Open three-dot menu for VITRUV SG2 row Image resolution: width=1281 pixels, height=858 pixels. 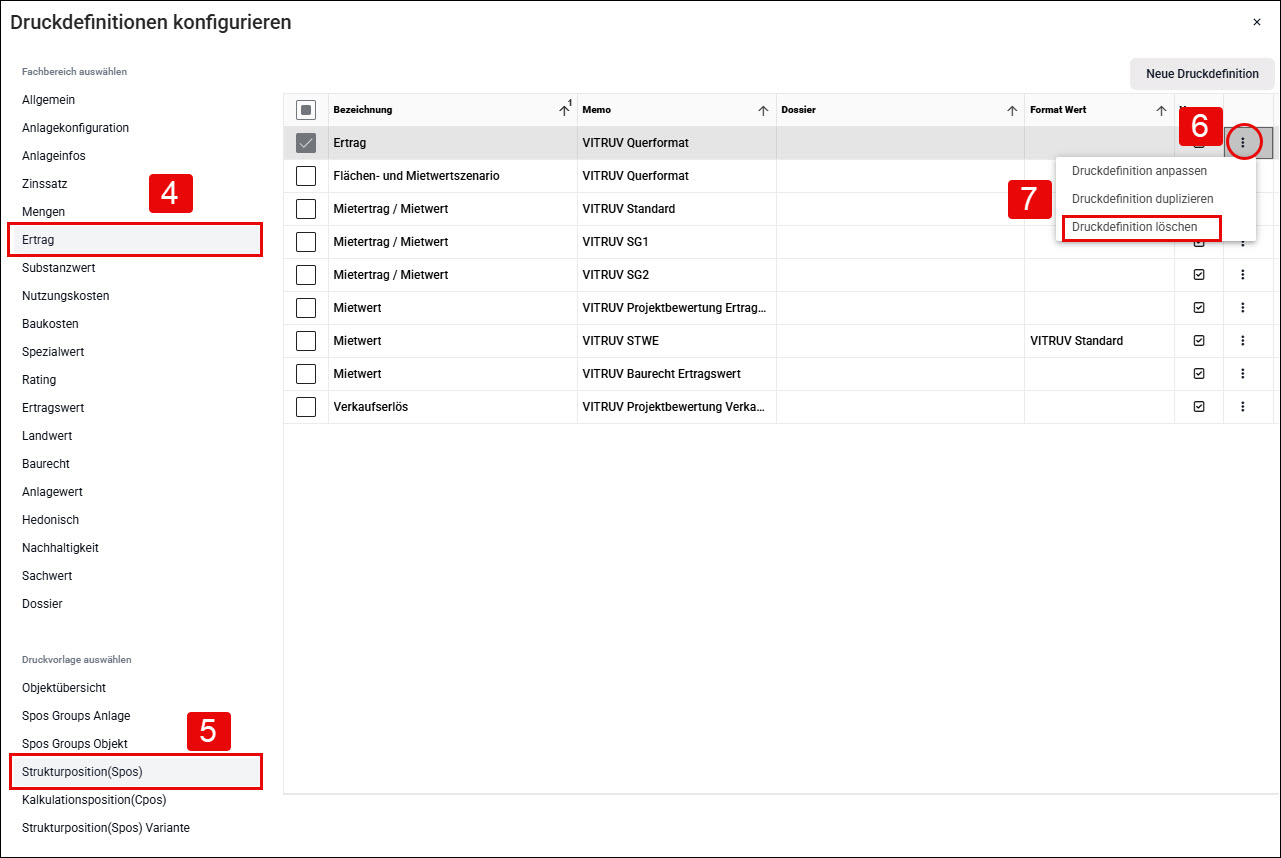tap(1243, 275)
